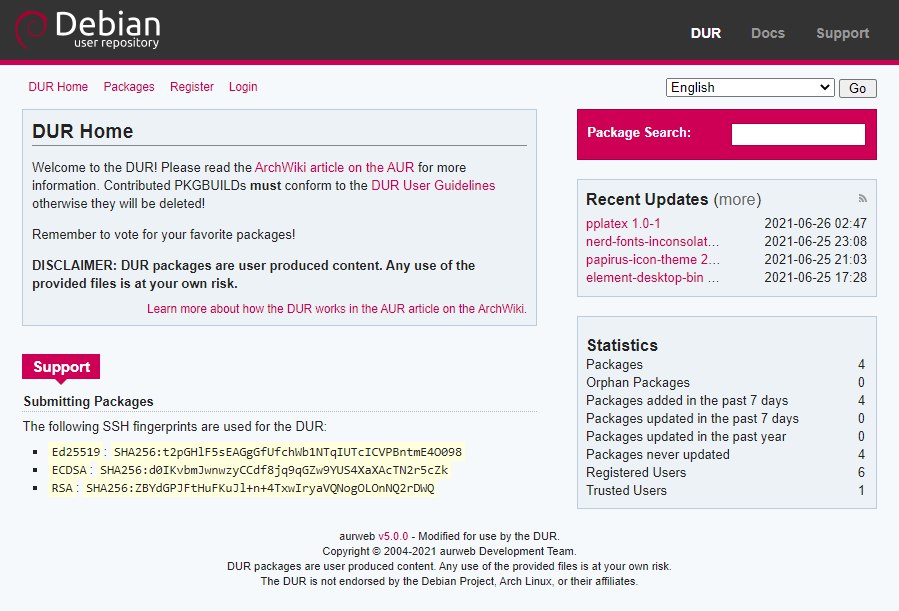Click the Debian user repository title text
The width and height of the screenshot is (899, 611).
[x=108, y=30]
